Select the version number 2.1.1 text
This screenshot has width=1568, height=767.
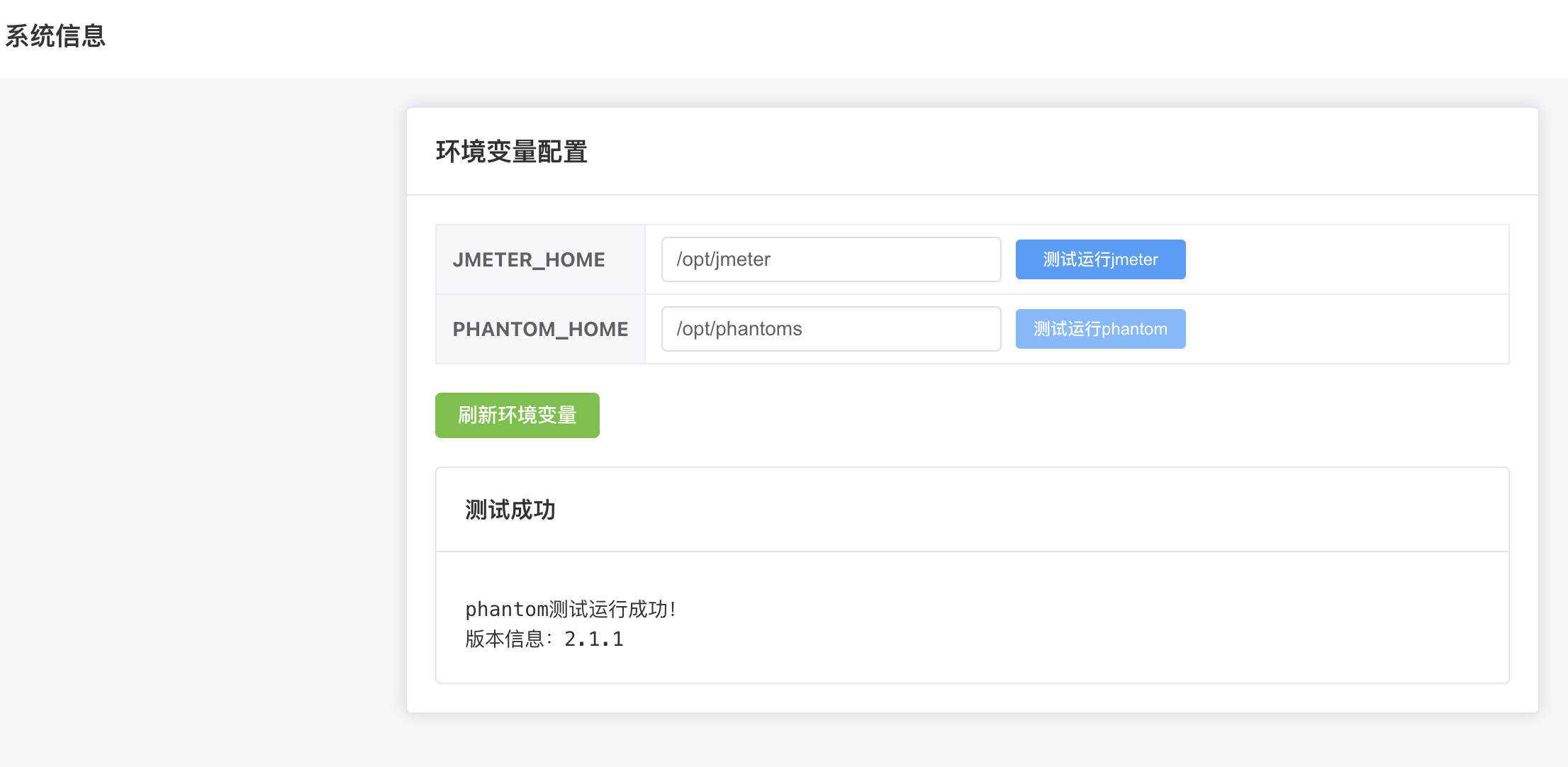[x=593, y=638]
